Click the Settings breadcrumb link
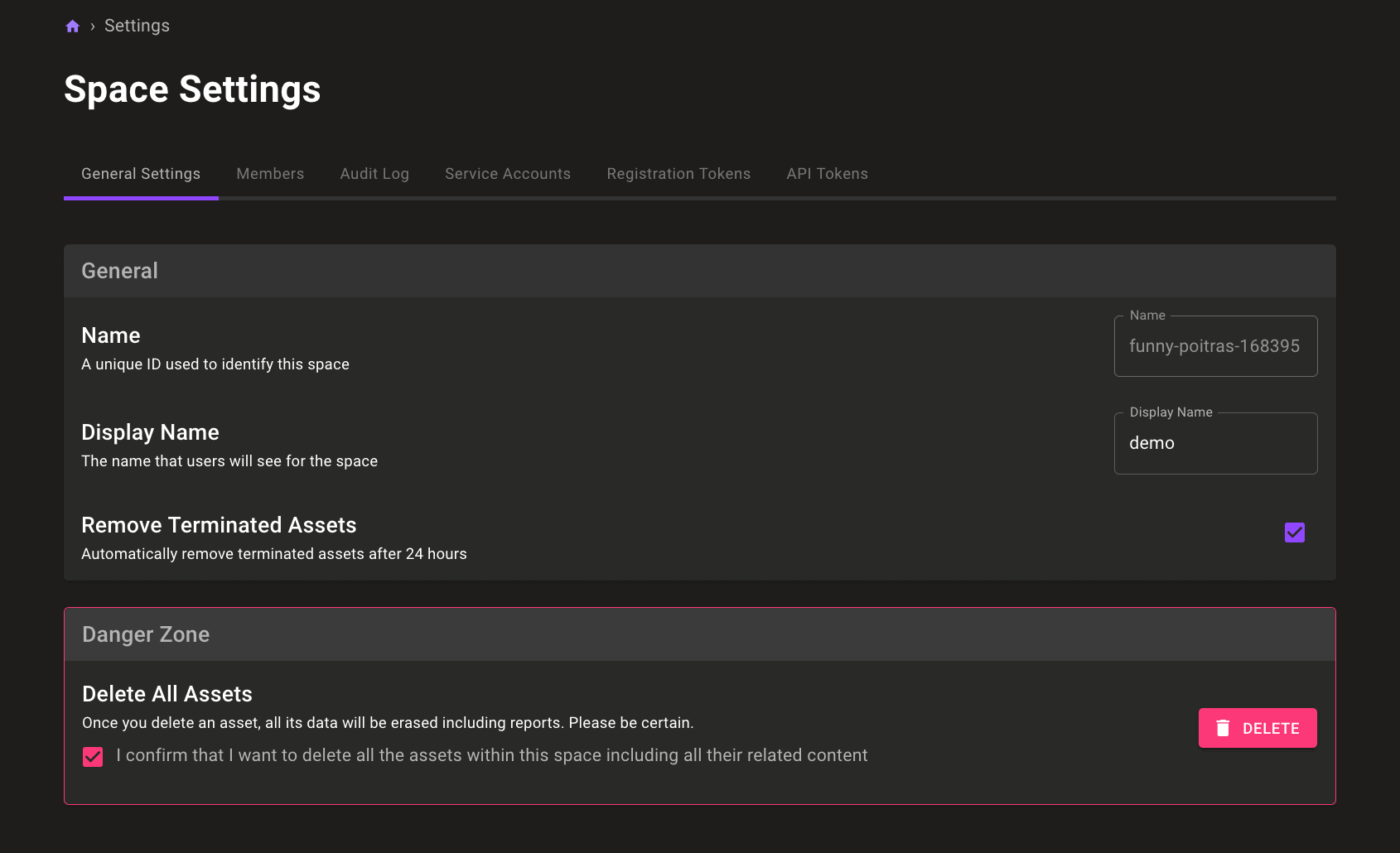Screen dimensions: 1400x853 click(x=137, y=27)
